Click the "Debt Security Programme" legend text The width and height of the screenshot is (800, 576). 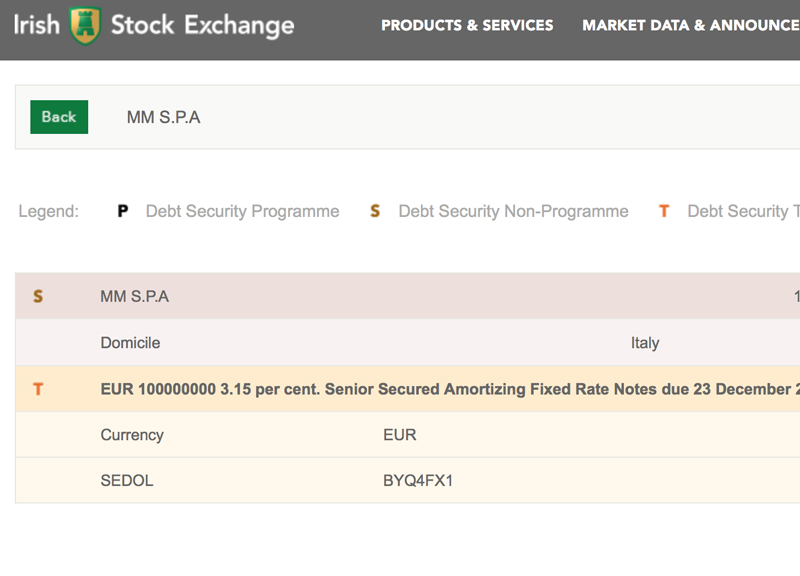click(x=242, y=211)
